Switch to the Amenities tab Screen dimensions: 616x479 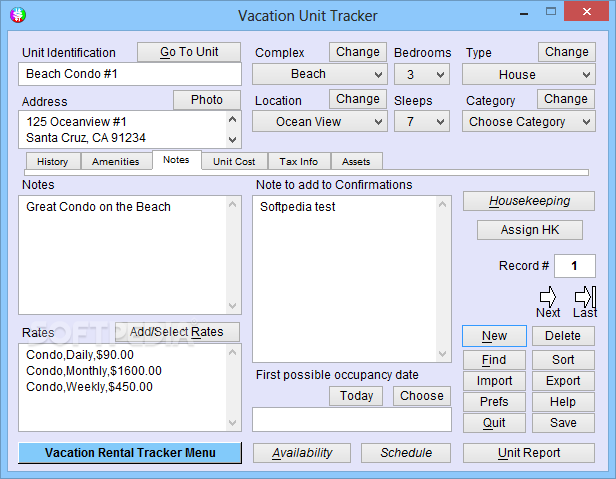pyautogui.click(x=116, y=162)
